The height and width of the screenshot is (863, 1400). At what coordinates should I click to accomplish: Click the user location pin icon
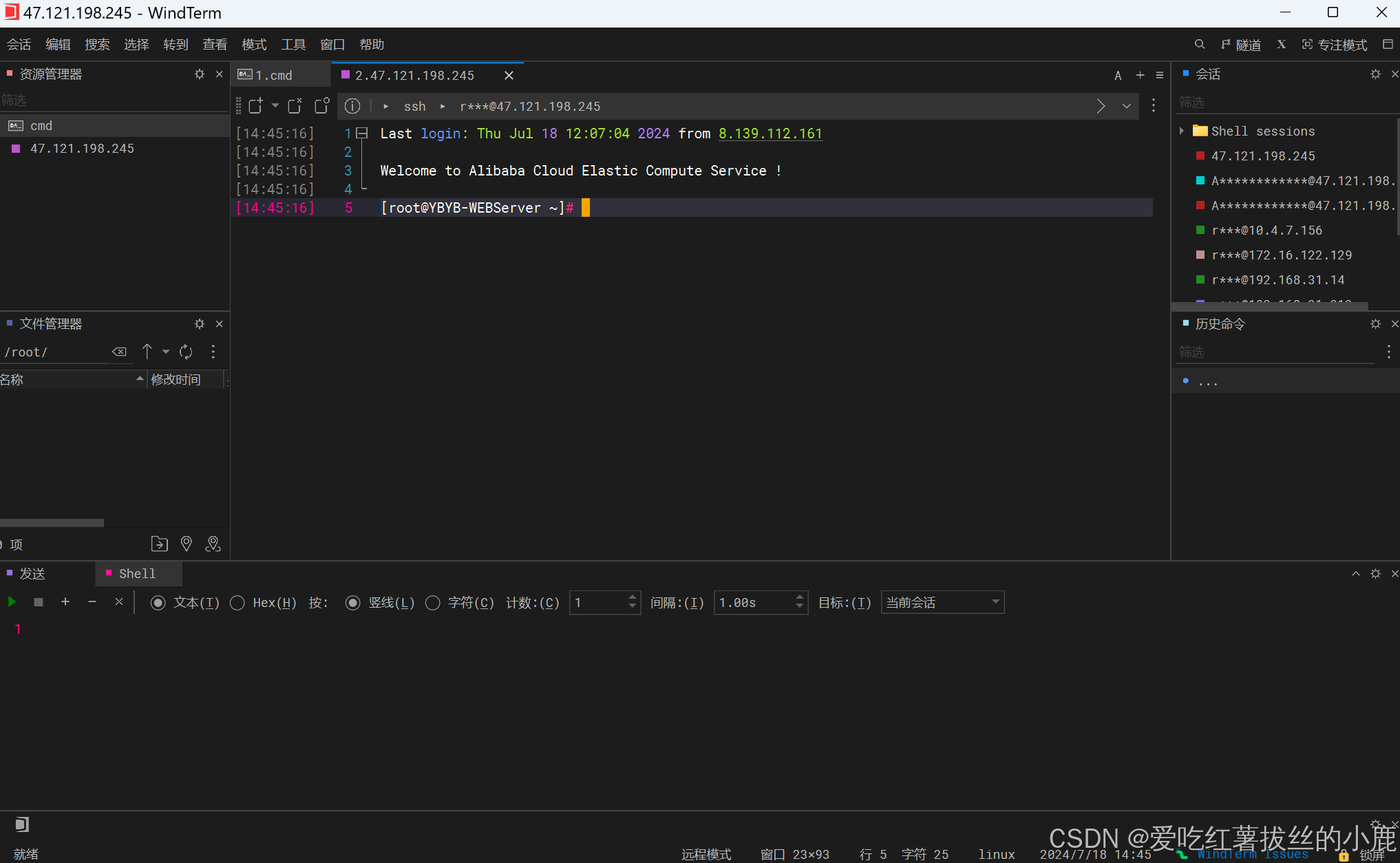[x=213, y=544]
